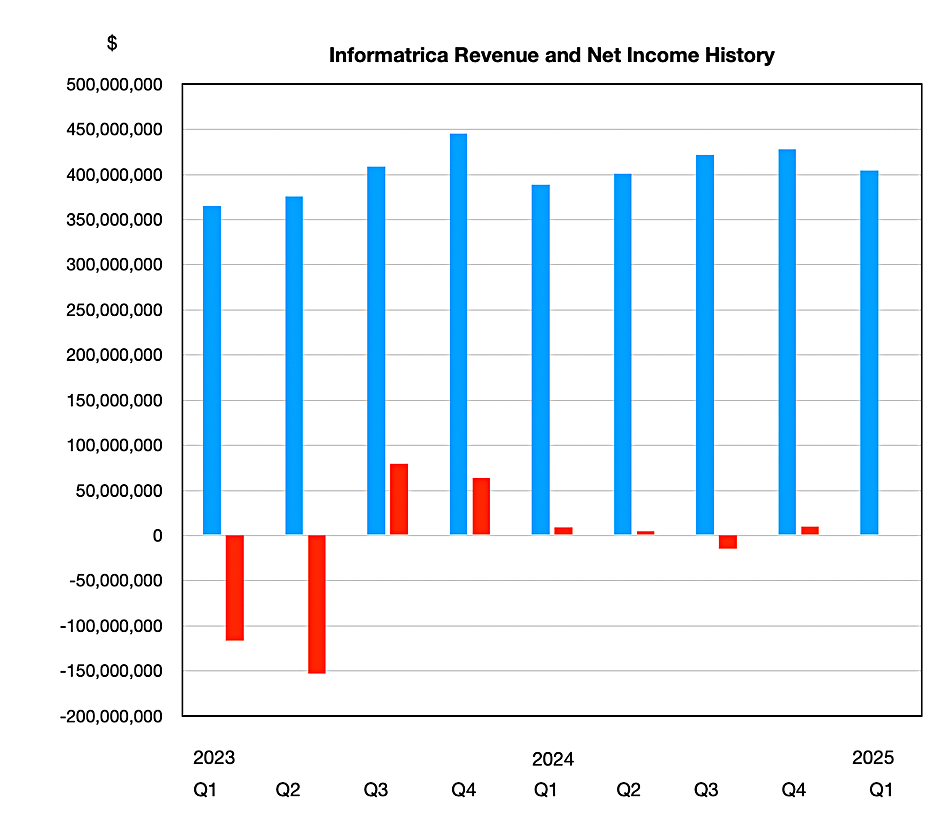This screenshot has height=830, width=950.
Task: Click the $ unit label above the axis
Action: coord(112,43)
